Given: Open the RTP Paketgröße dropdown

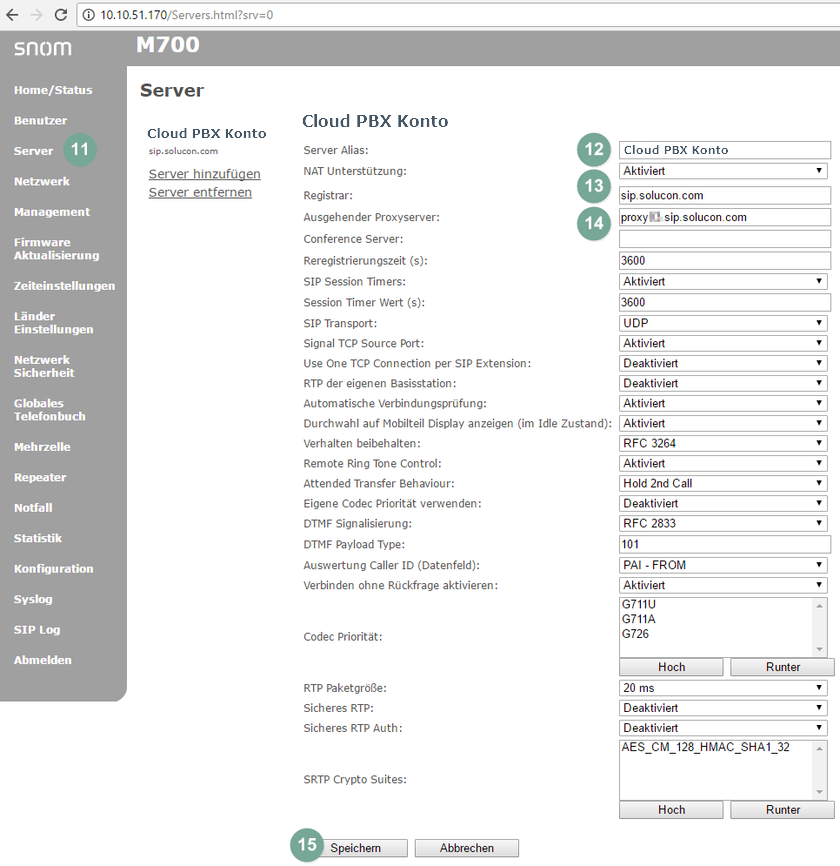Looking at the screenshot, I should [x=724, y=688].
